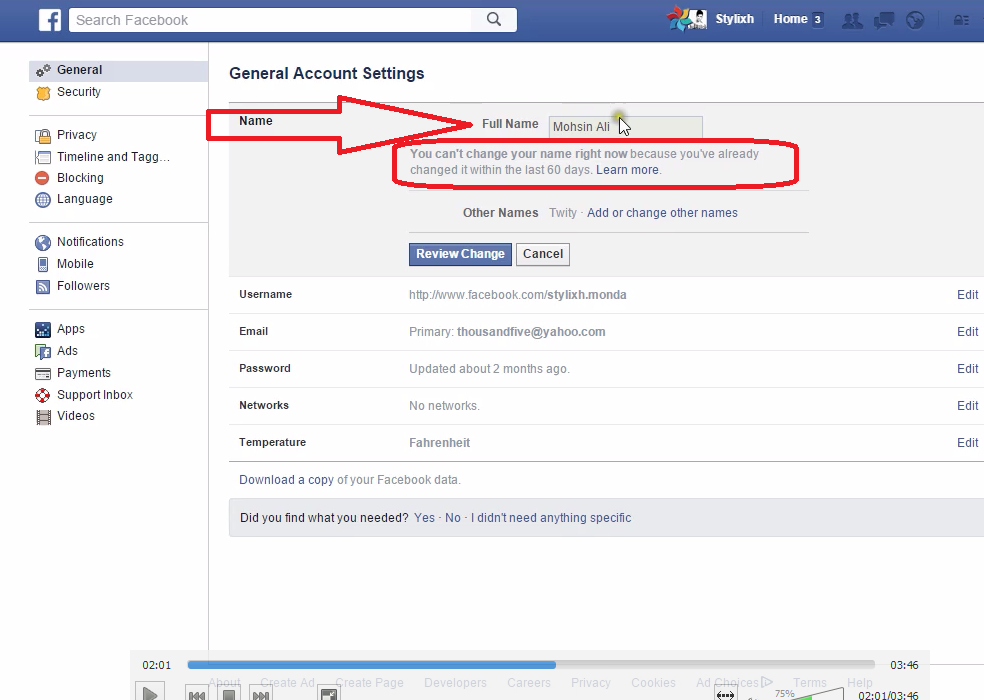
Task: Edit the Password row
Action: pos(967,369)
